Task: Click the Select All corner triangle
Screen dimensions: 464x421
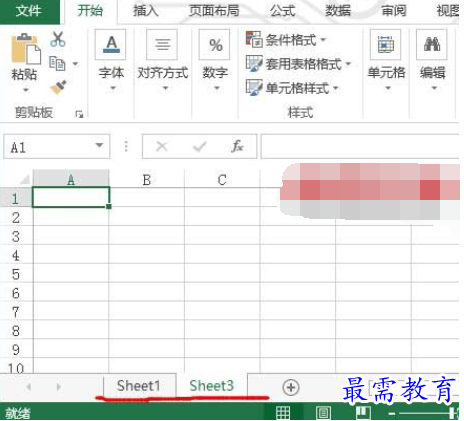Action: click(x=24, y=180)
